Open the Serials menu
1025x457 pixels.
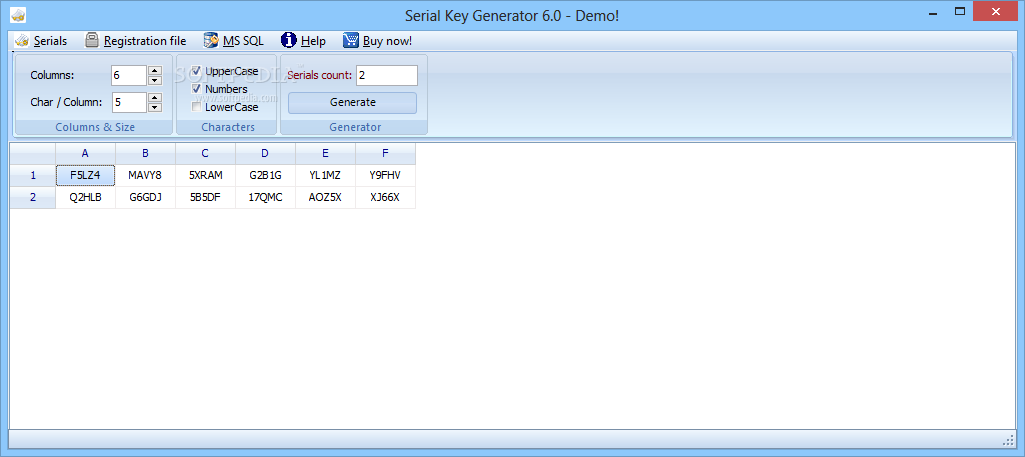(50, 41)
